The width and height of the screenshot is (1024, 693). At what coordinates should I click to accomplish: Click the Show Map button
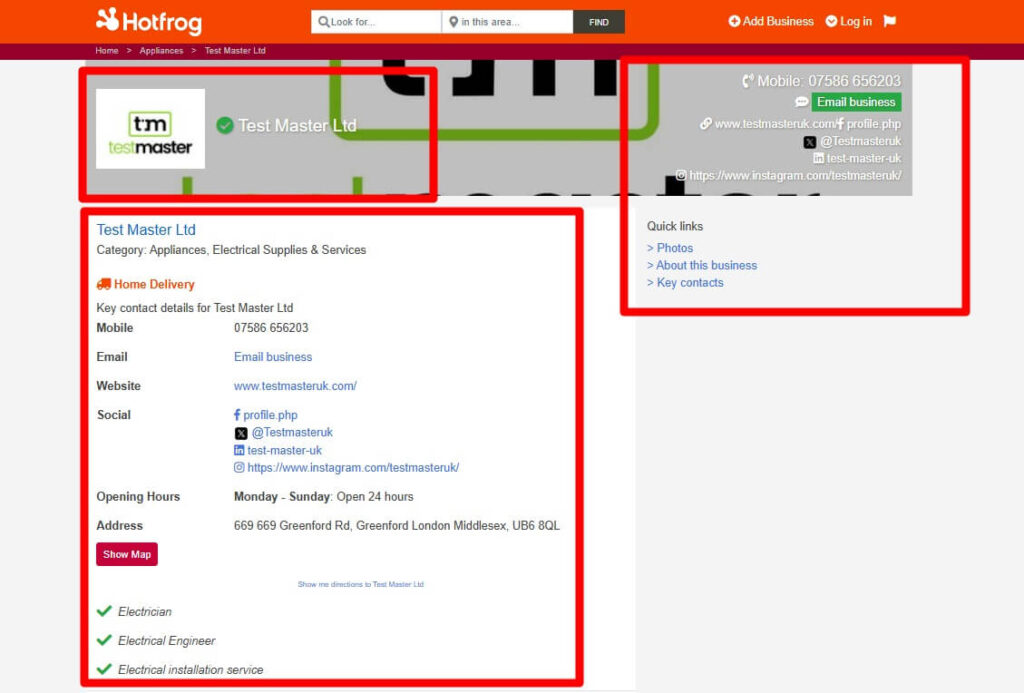point(127,554)
